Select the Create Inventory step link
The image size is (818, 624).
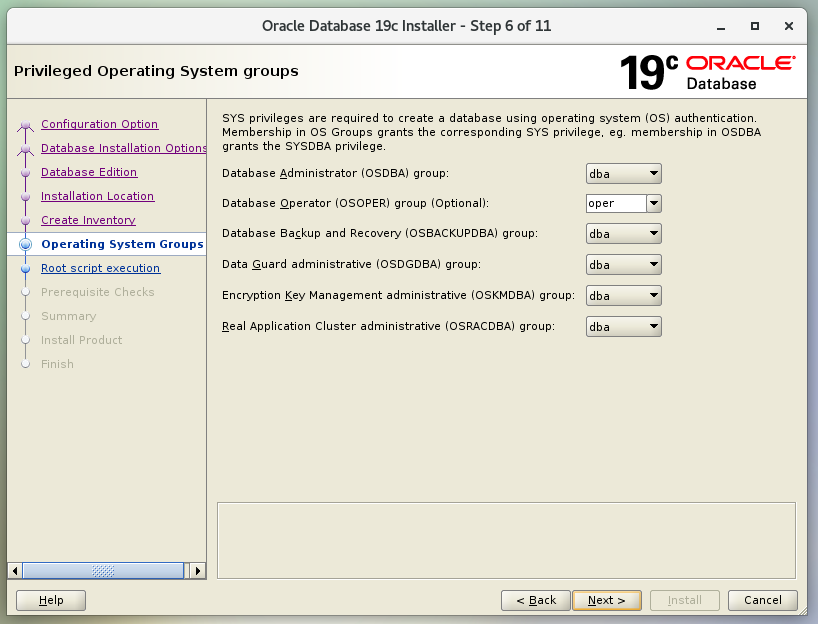click(88, 220)
